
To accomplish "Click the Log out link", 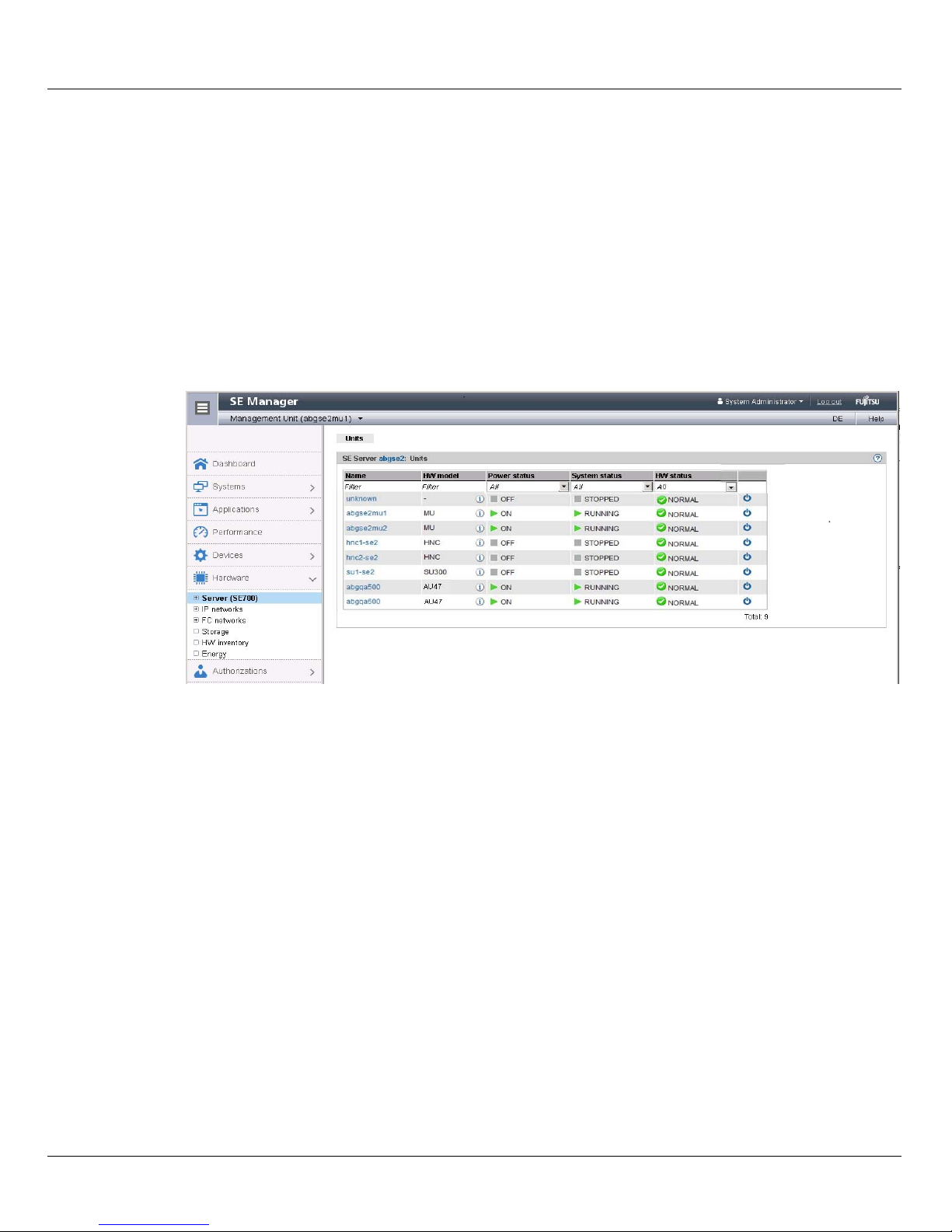I will [829, 402].
